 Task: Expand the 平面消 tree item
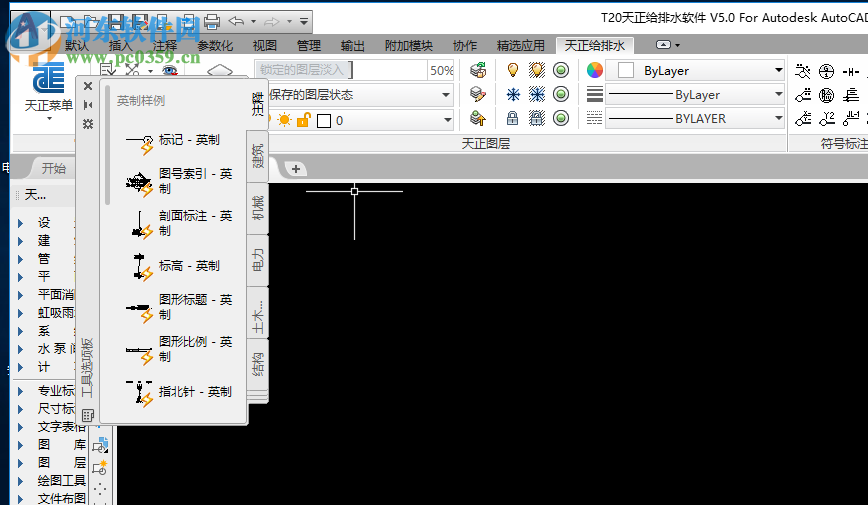(20, 295)
